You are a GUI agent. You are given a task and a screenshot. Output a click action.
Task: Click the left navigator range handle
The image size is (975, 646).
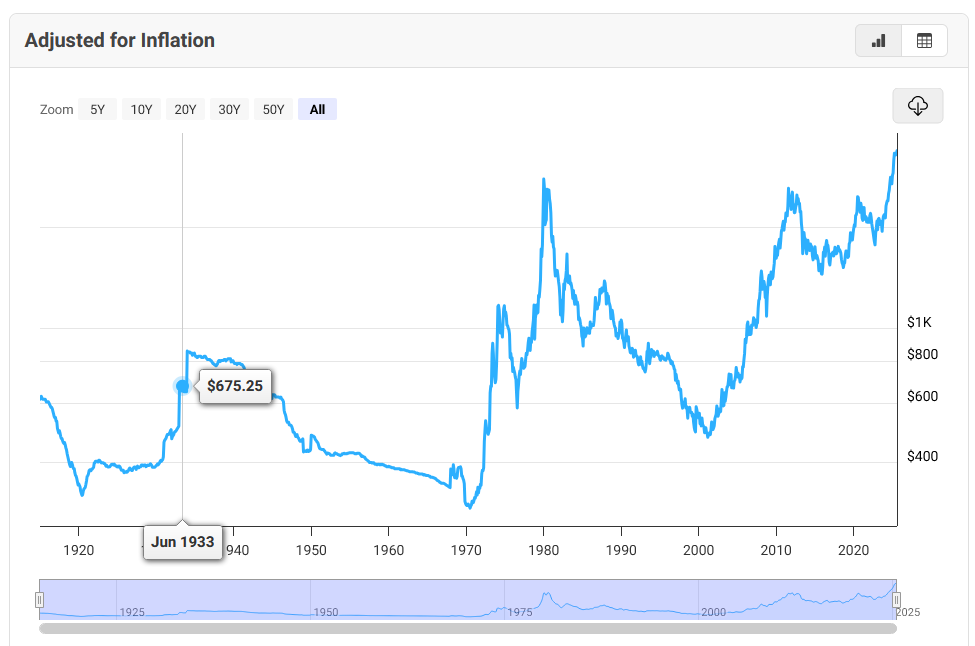(40, 599)
